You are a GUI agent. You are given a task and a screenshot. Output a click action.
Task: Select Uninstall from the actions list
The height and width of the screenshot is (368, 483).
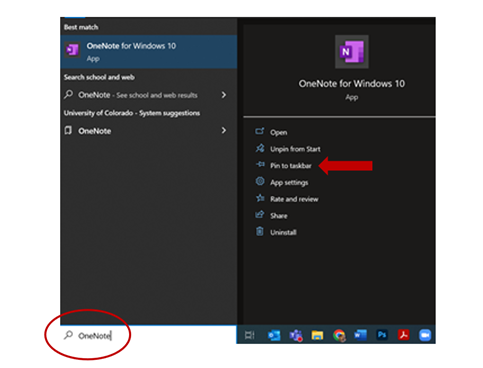point(283,232)
